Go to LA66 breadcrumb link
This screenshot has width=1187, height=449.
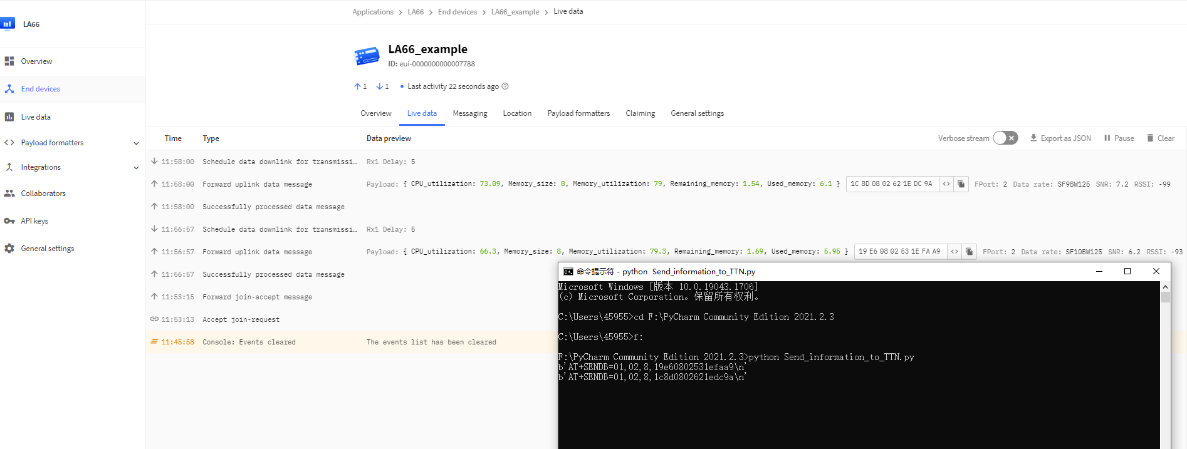pyautogui.click(x=416, y=12)
